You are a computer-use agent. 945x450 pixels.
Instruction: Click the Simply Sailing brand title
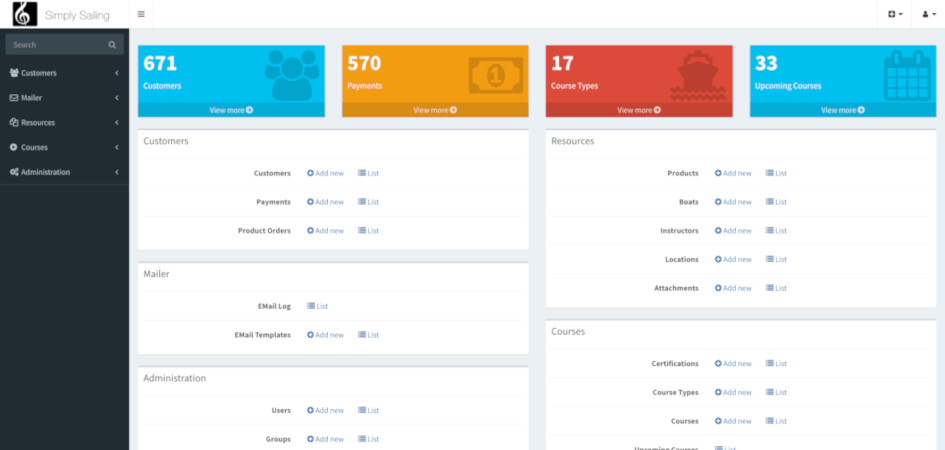coord(77,15)
